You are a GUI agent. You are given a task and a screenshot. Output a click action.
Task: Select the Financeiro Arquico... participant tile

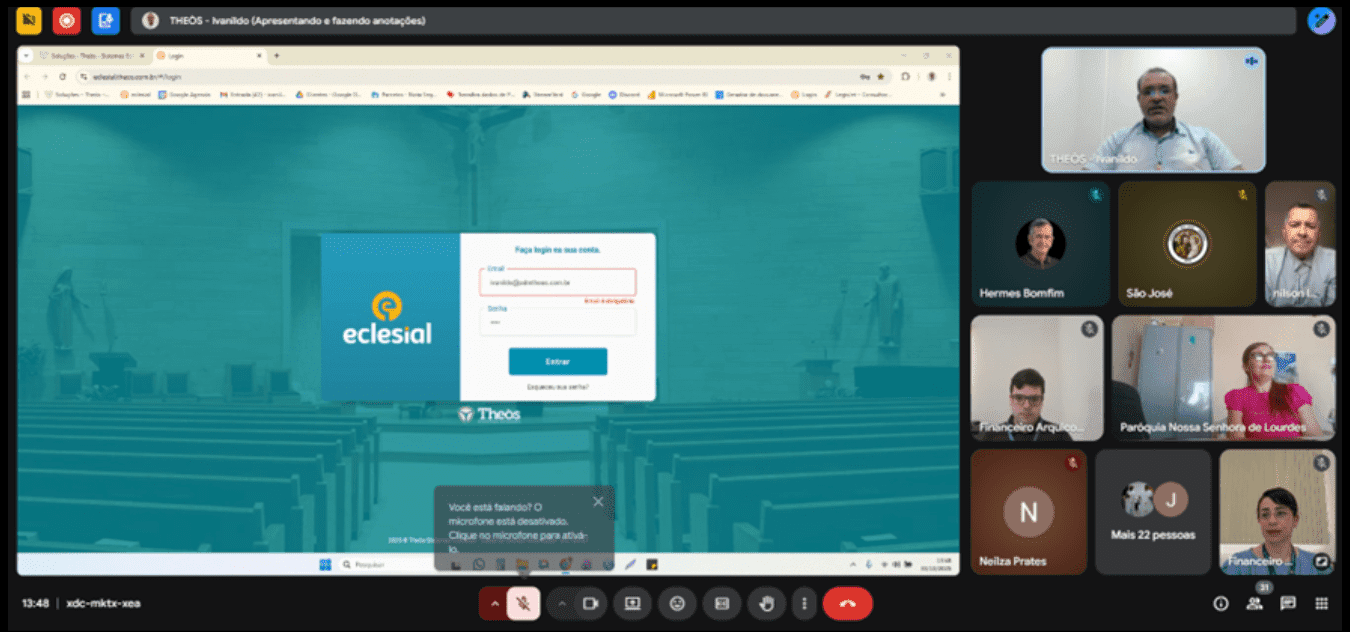click(x=1037, y=378)
